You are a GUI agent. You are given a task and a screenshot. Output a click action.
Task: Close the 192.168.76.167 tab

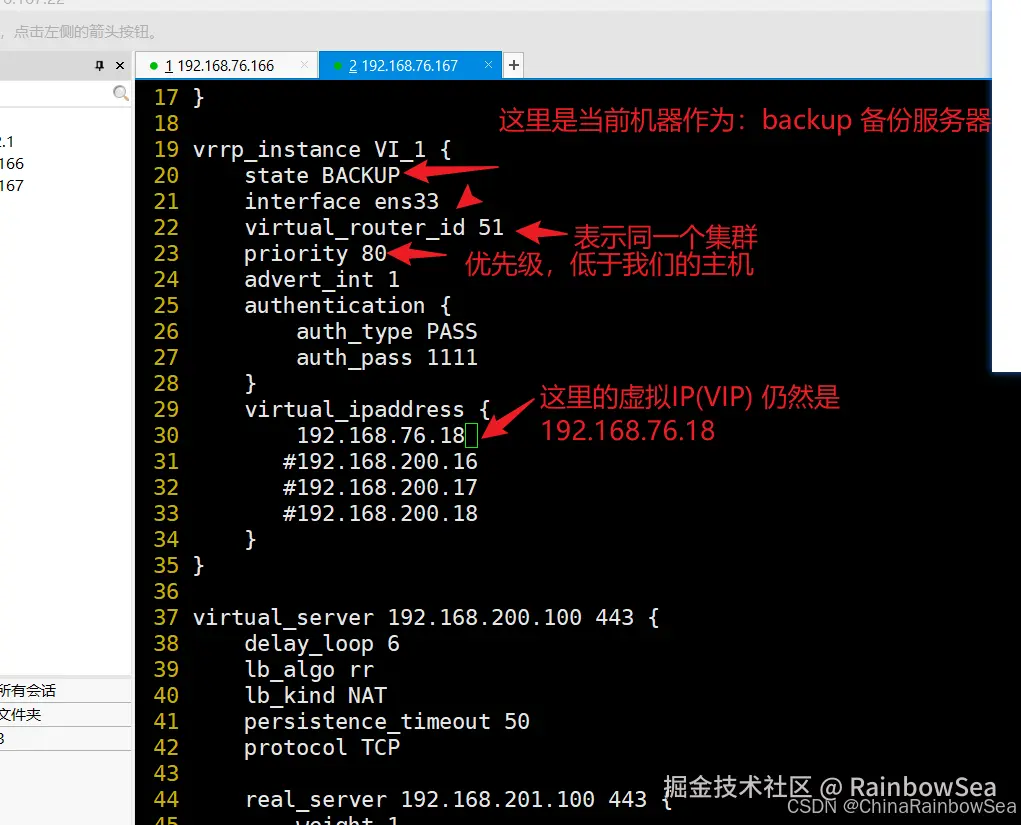(488, 64)
